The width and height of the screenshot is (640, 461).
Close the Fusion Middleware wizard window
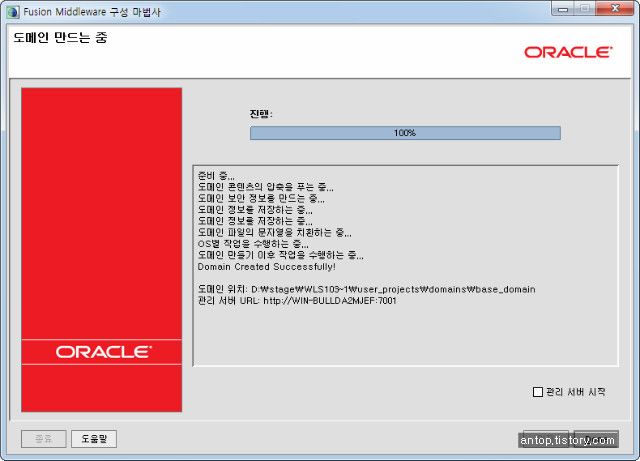(616, 9)
